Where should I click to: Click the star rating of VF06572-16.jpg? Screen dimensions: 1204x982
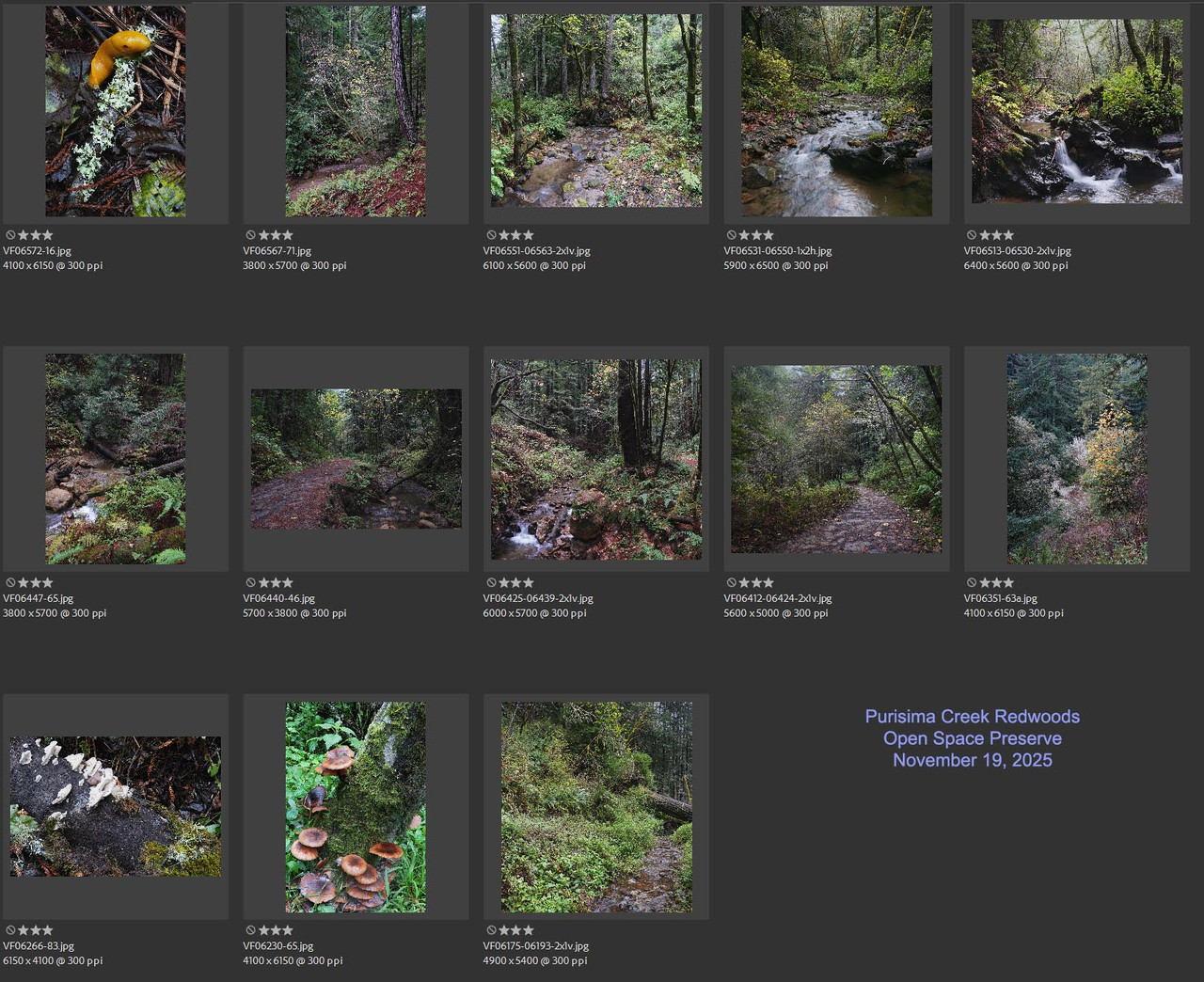36,235
